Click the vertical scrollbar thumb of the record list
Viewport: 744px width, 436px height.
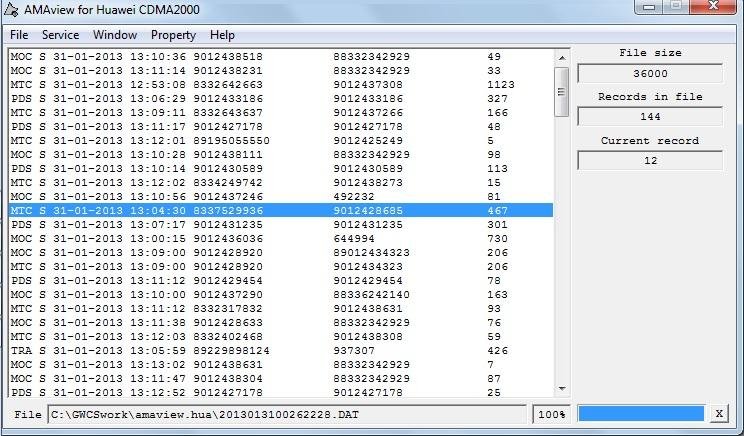pos(562,92)
